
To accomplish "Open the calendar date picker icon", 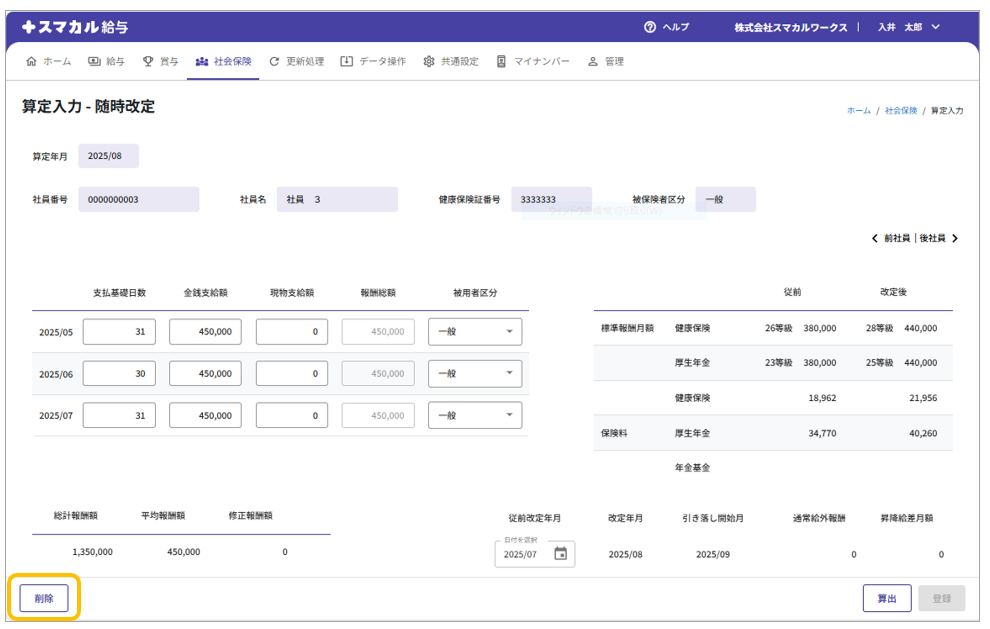I will point(560,553).
